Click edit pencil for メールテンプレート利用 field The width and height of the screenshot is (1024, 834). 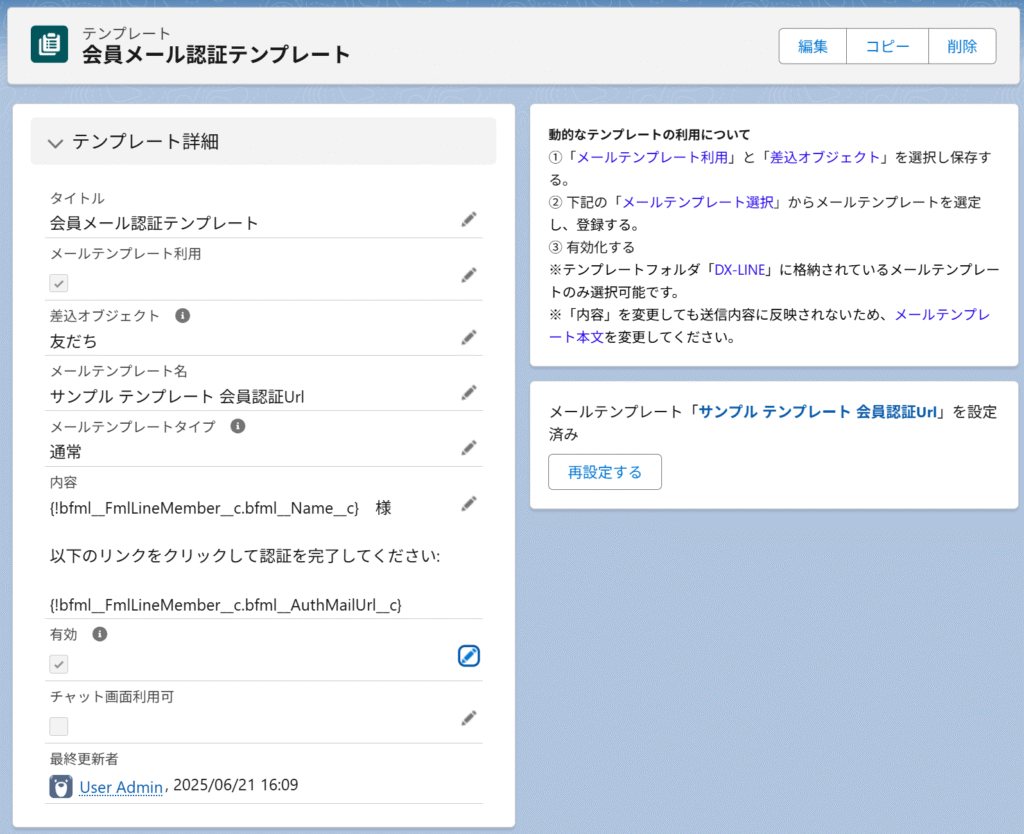[469, 275]
